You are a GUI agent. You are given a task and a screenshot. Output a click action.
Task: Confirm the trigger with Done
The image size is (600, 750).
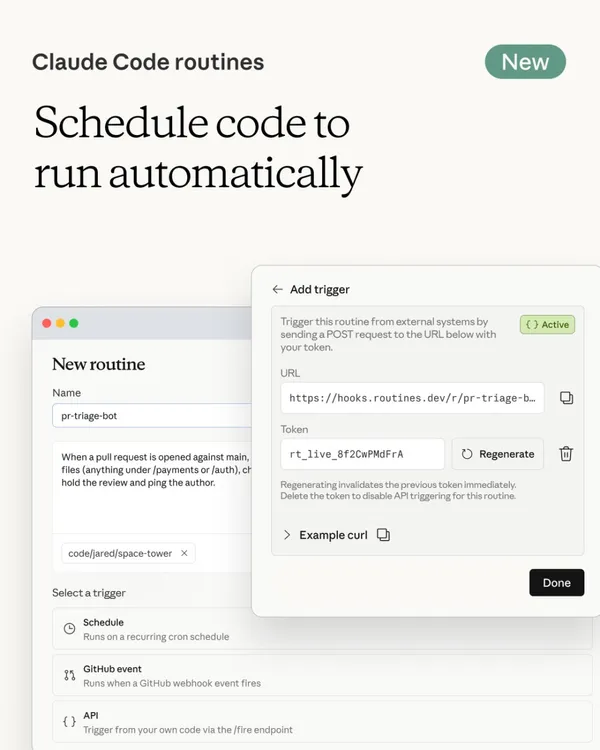(x=556, y=583)
